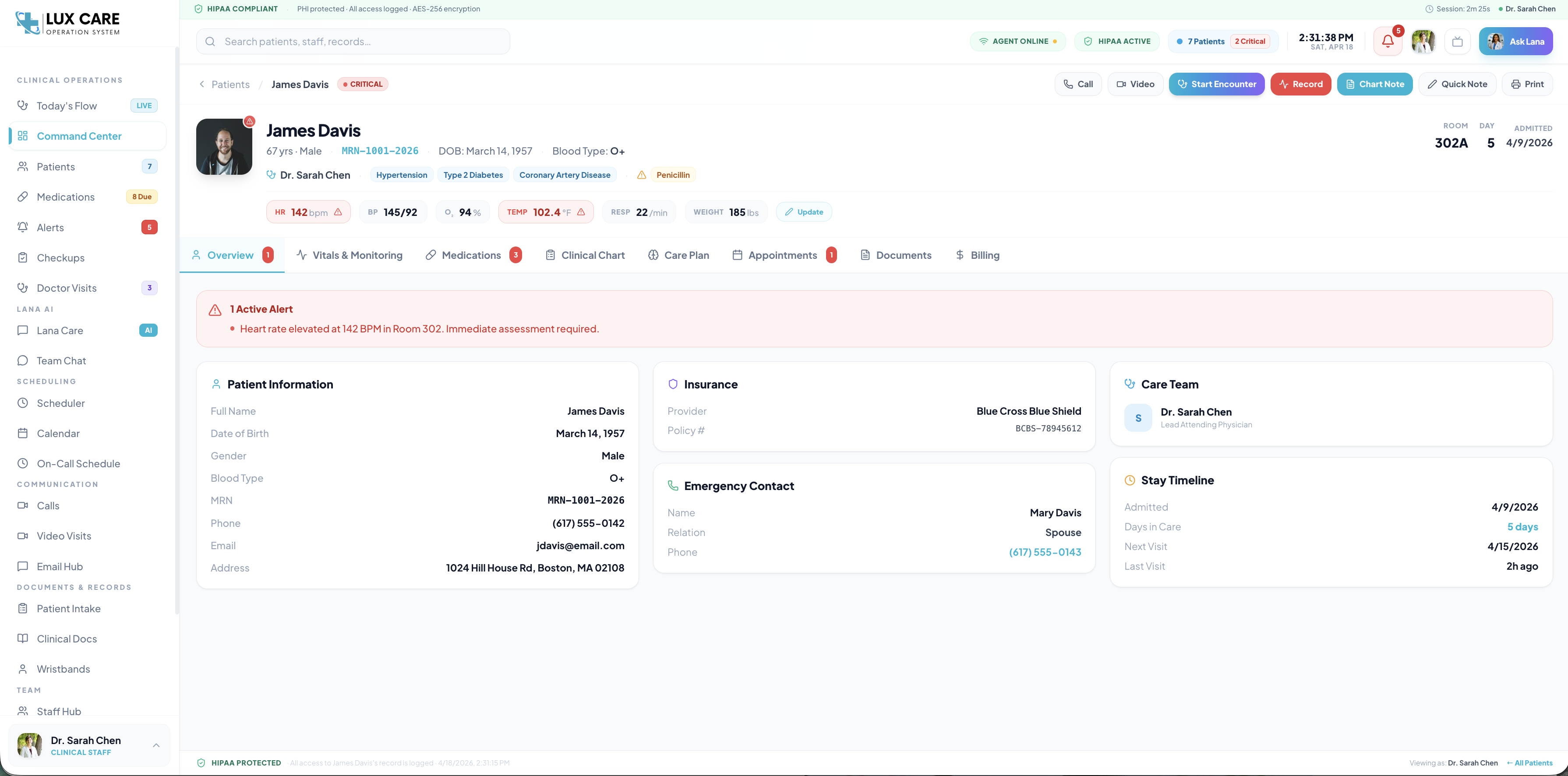This screenshot has height=776, width=1568.
Task: Click Start Encounter button
Action: tap(1216, 84)
